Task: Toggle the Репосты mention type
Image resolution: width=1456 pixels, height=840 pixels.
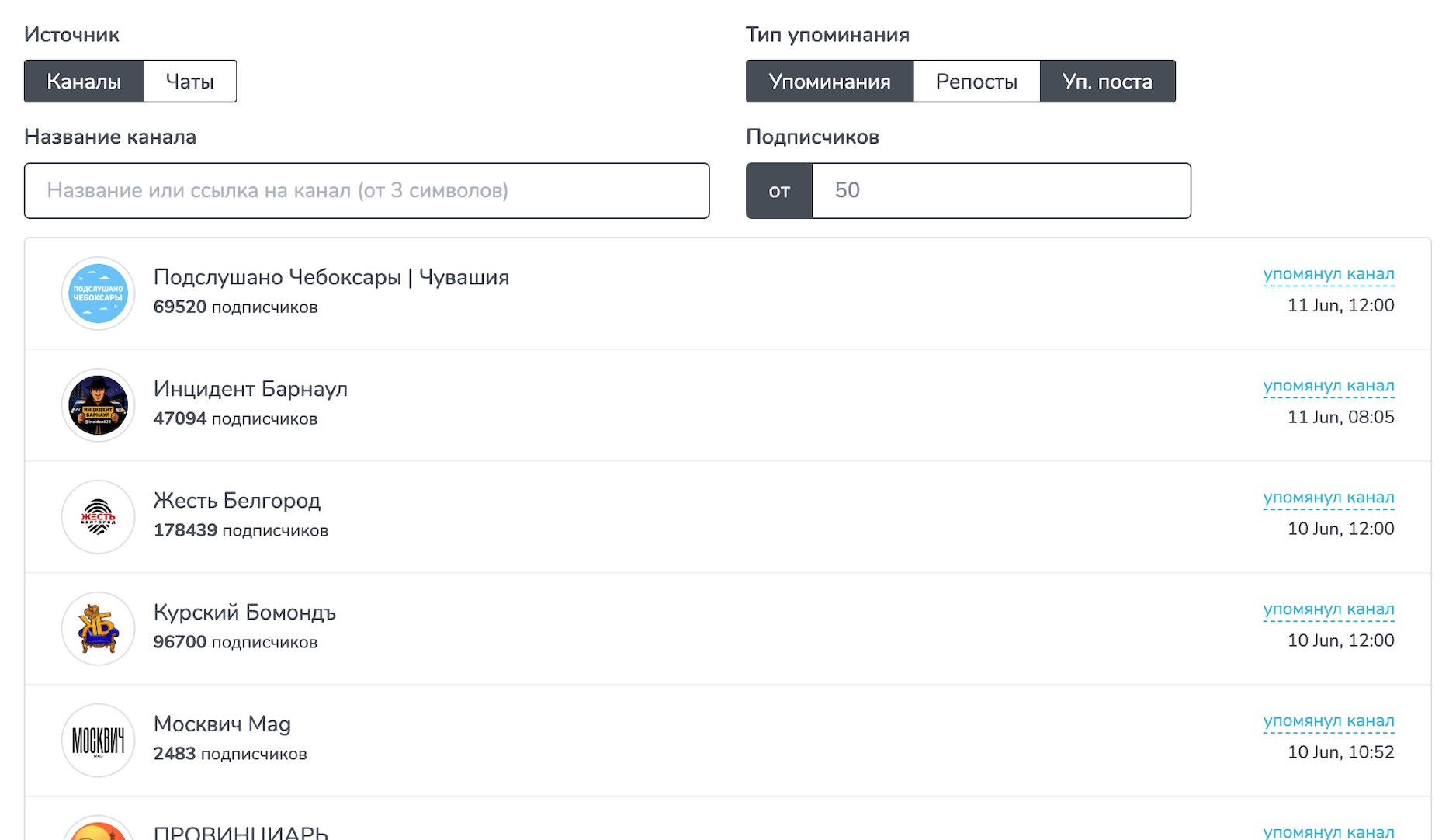Action: point(976,82)
